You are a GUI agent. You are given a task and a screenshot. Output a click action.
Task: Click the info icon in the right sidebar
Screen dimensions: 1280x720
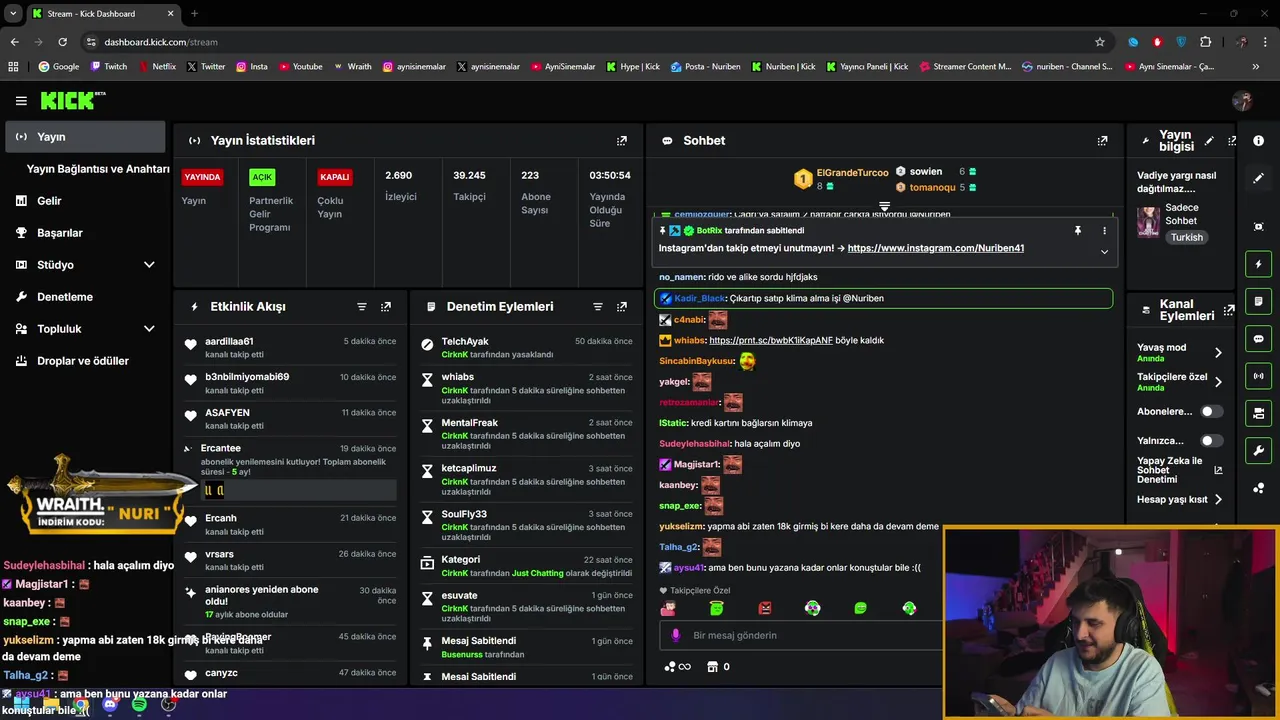(1259, 141)
